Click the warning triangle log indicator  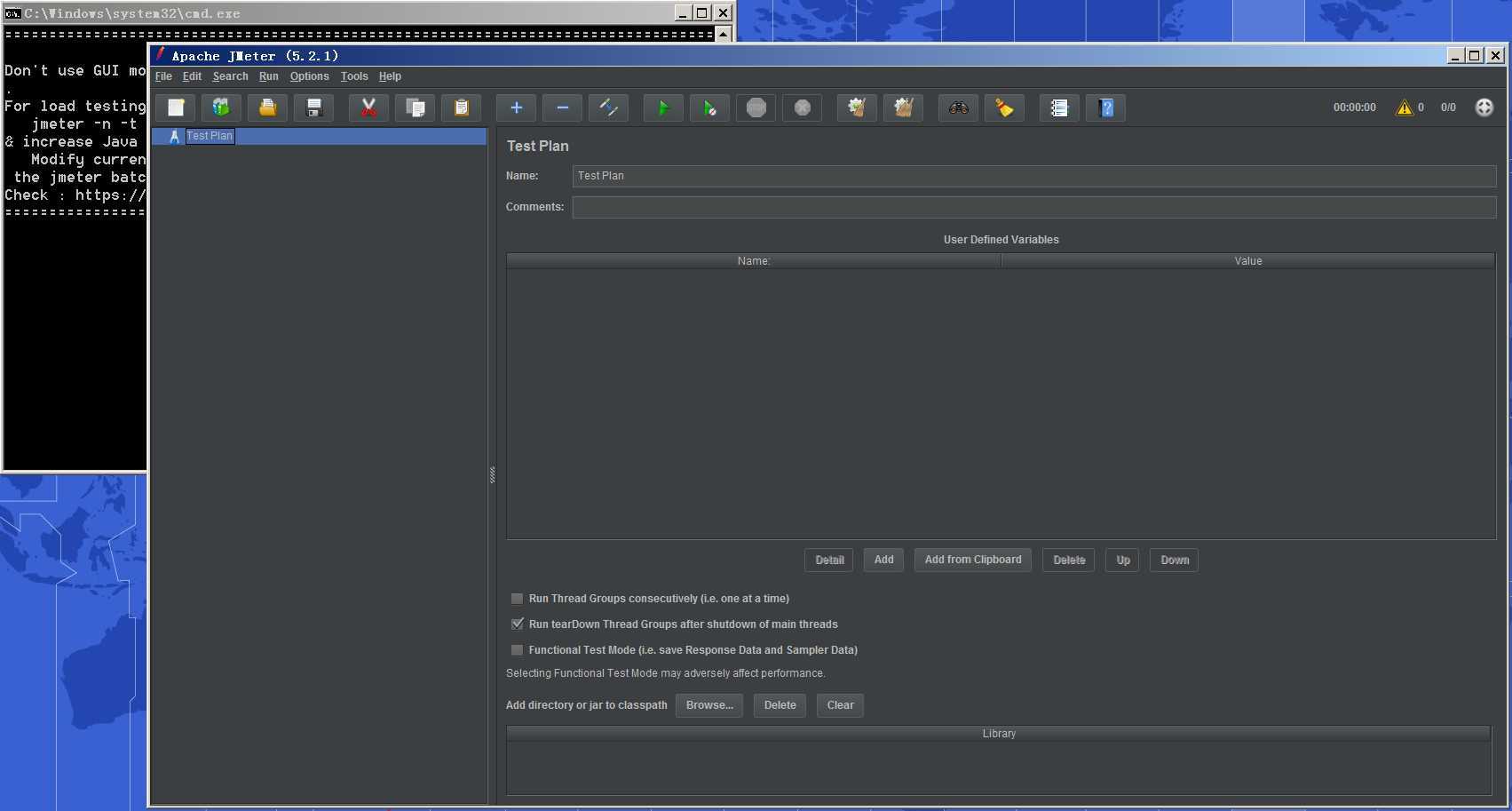point(1404,107)
